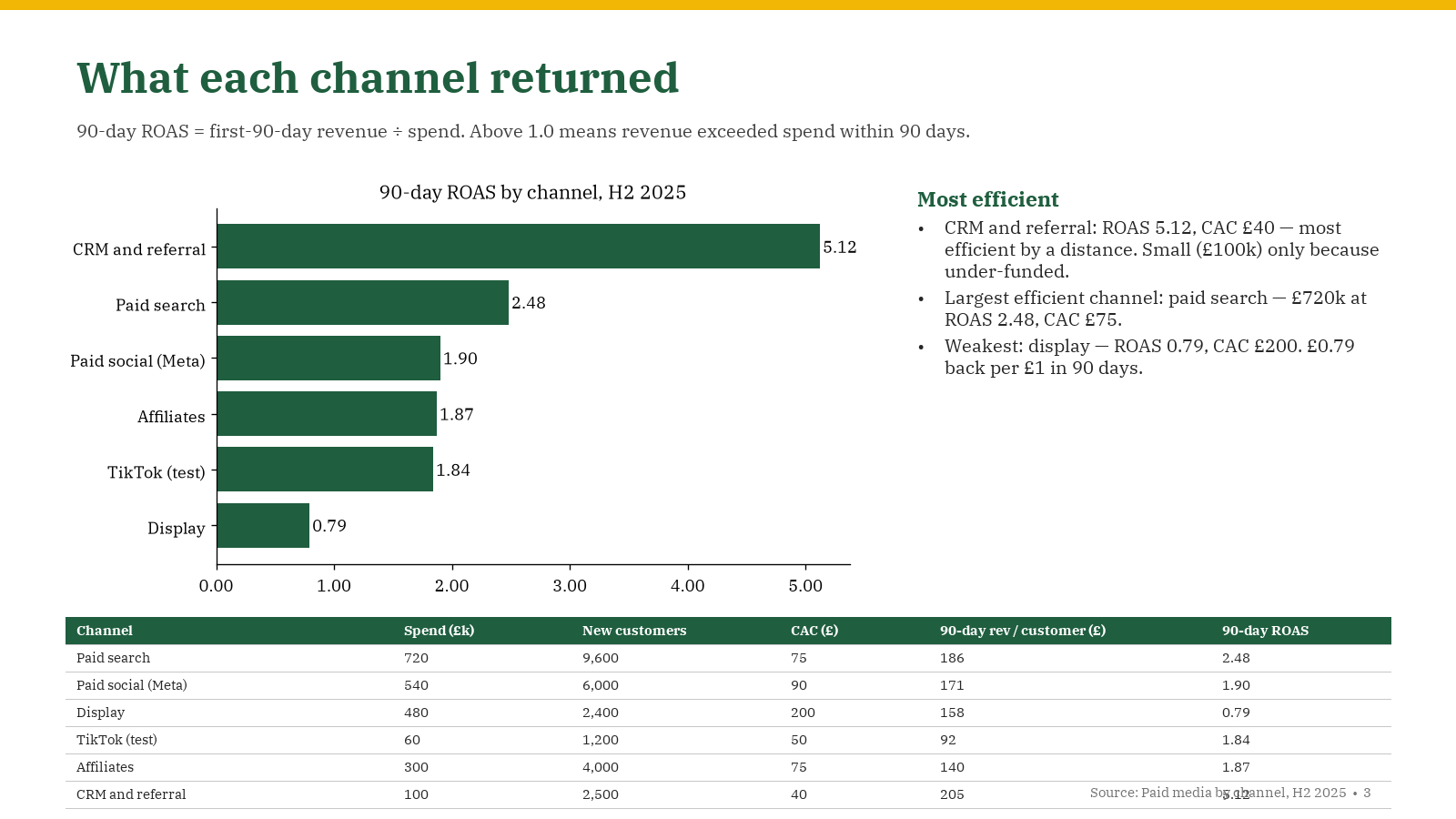Click the chart title '90-day ROAS by channel'

click(532, 192)
